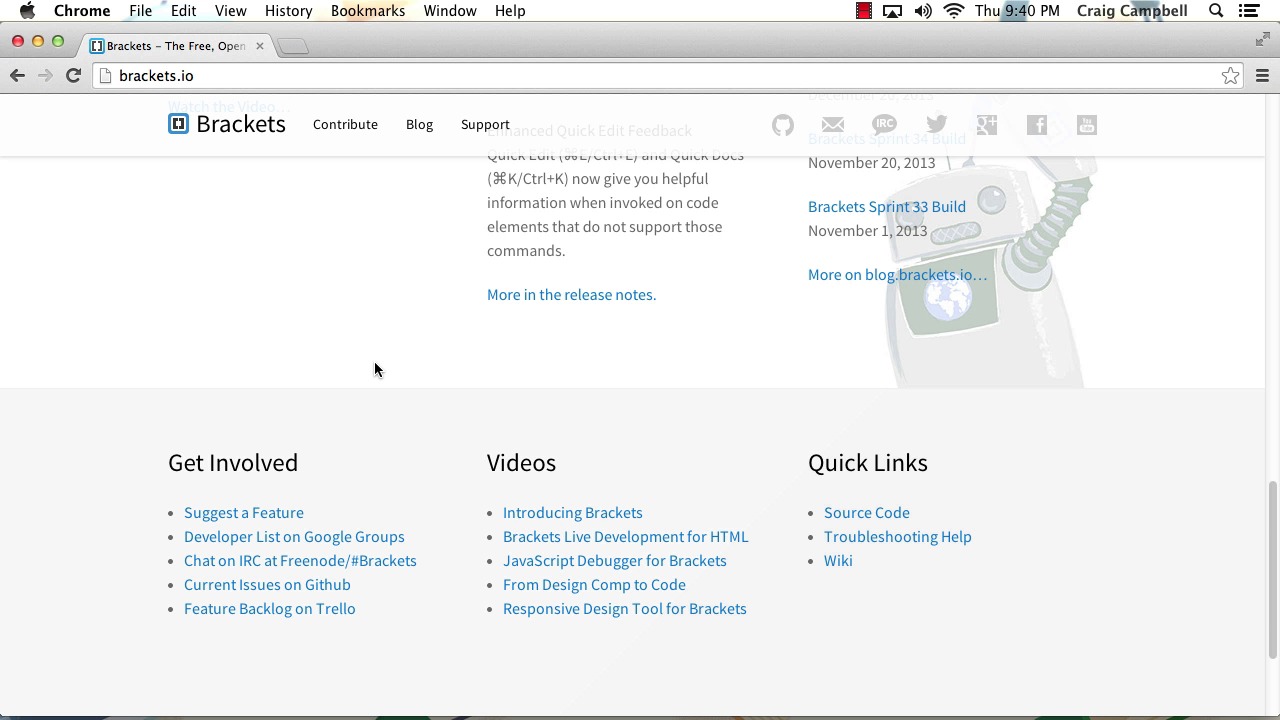Screen dimensions: 1280x720
Task: Open the IRC chat bubble icon
Action: click(884, 125)
